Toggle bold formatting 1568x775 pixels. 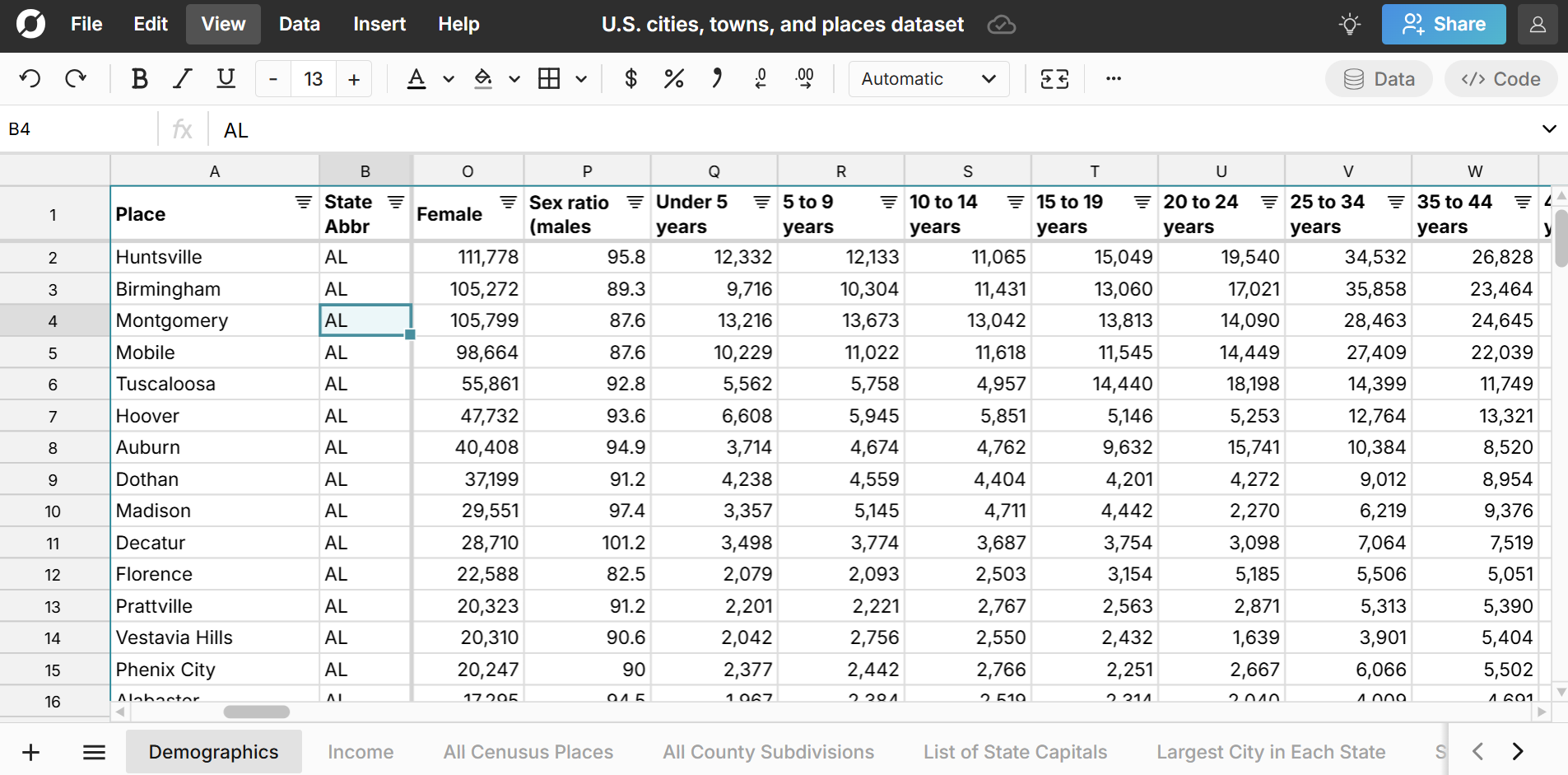[x=139, y=79]
